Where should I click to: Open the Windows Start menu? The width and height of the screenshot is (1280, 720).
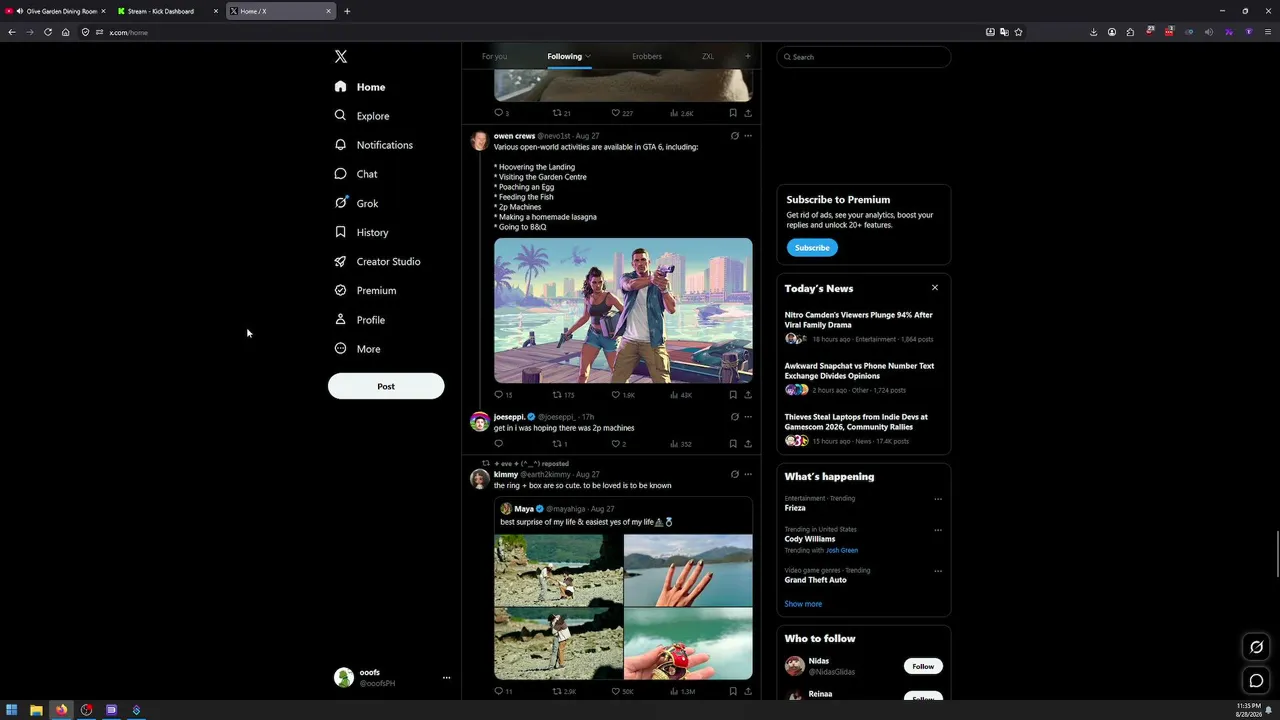point(11,710)
